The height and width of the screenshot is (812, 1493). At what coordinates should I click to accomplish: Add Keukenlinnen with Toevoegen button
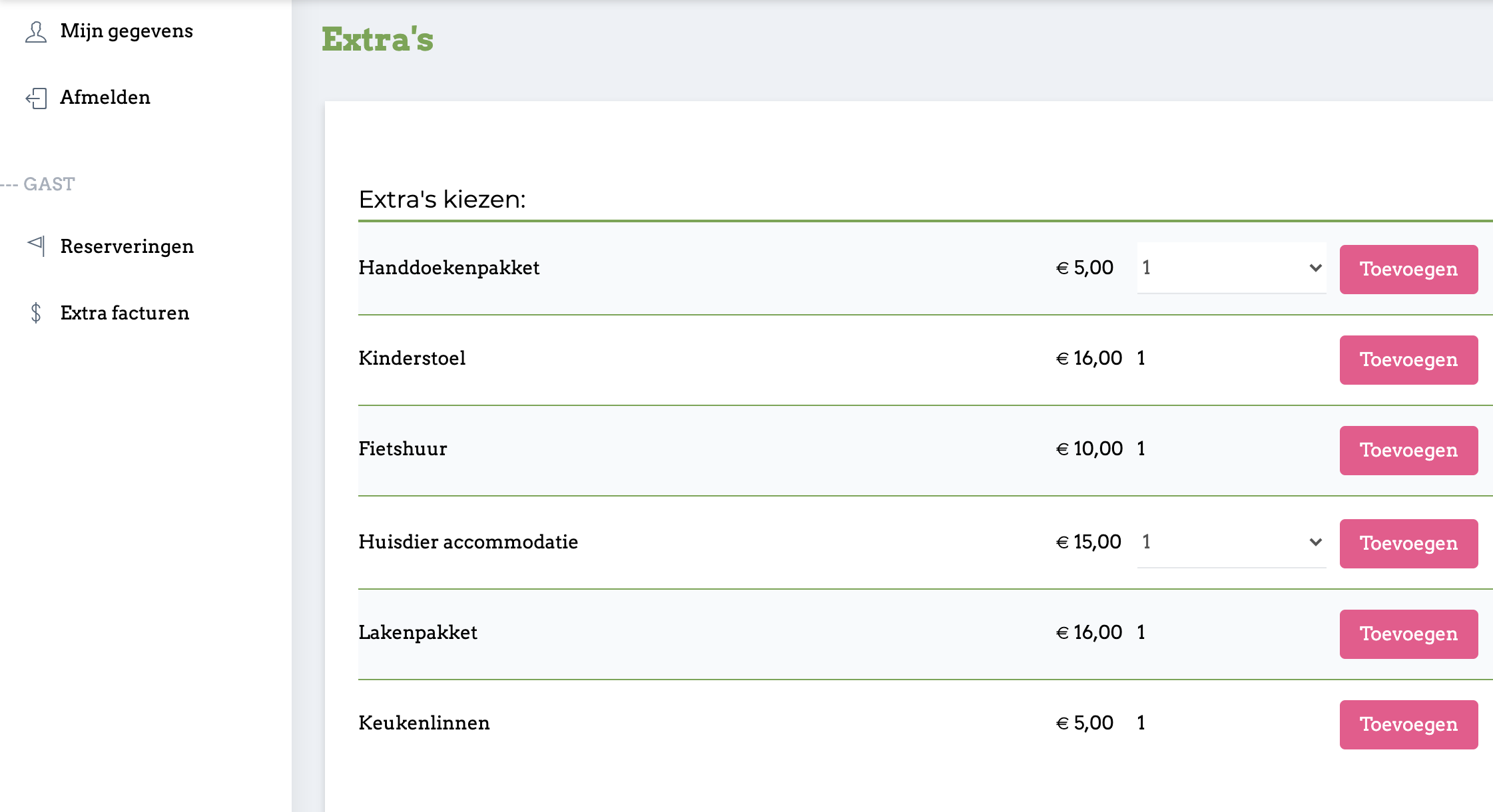point(1408,724)
